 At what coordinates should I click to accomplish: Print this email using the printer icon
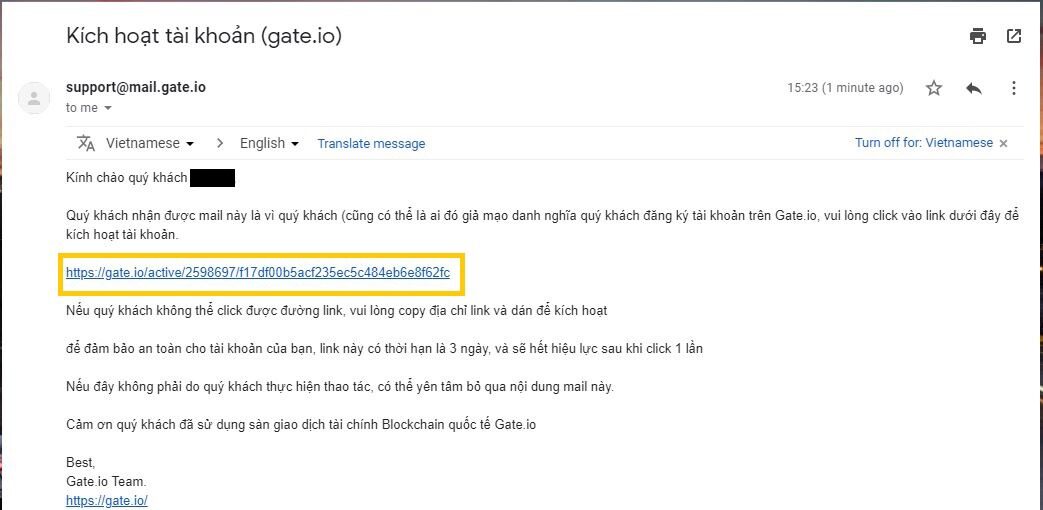(978, 36)
